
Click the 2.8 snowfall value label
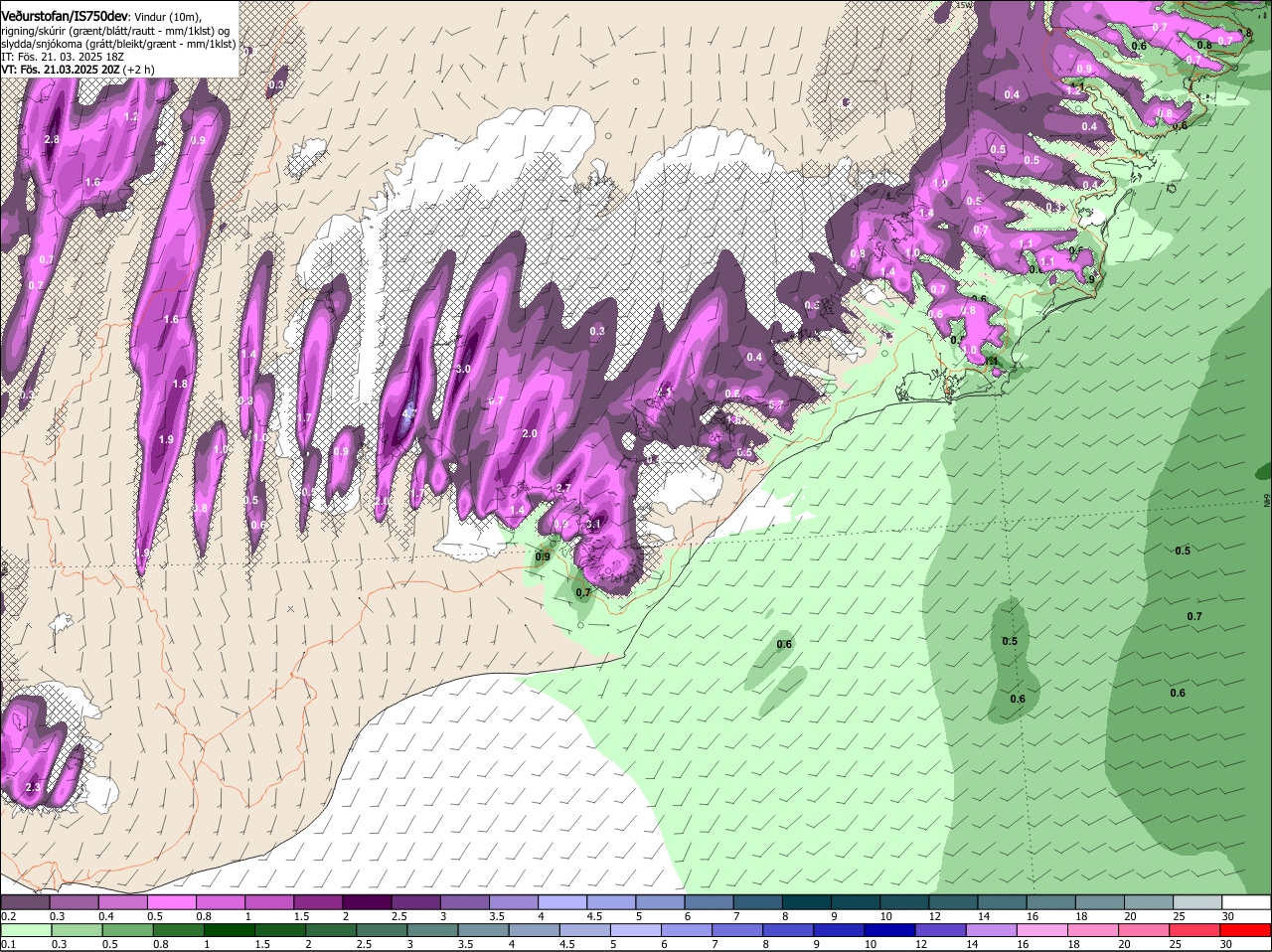(x=52, y=140)
